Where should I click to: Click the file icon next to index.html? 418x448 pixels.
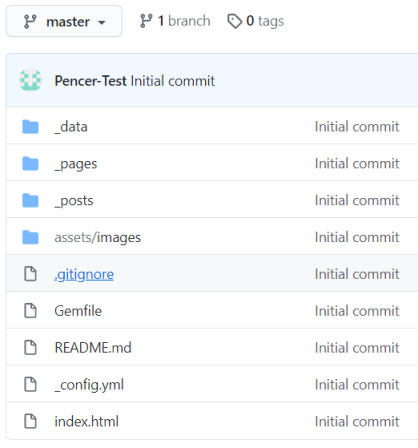click(30, 421)
